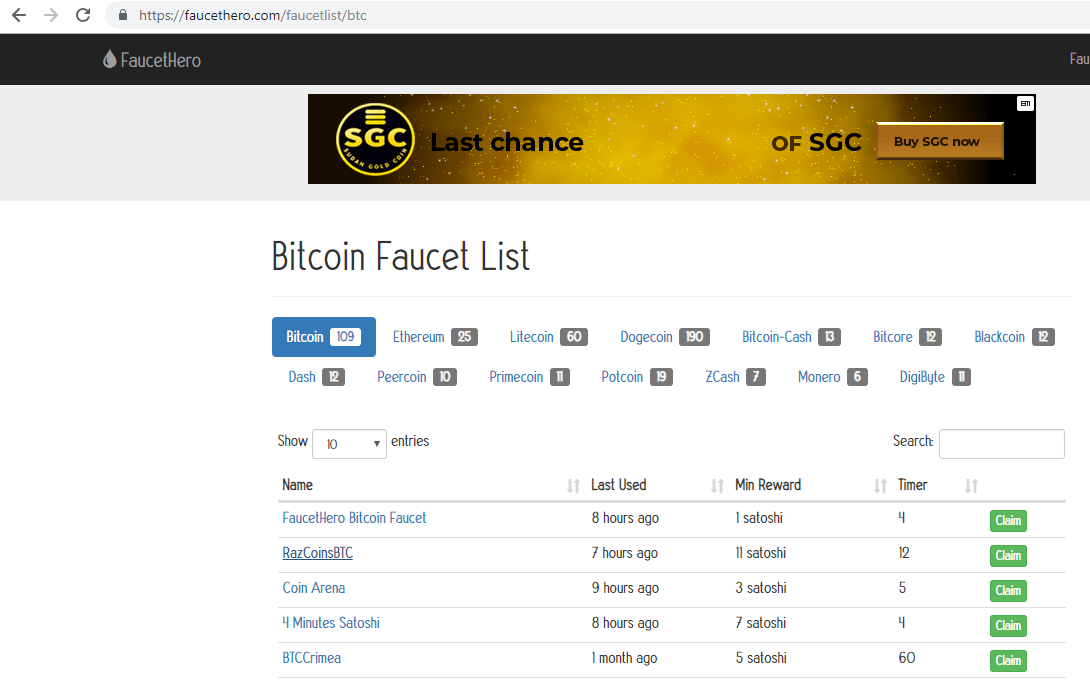
Task: Switch to the Peercoin tab
Action: [416, 377]
